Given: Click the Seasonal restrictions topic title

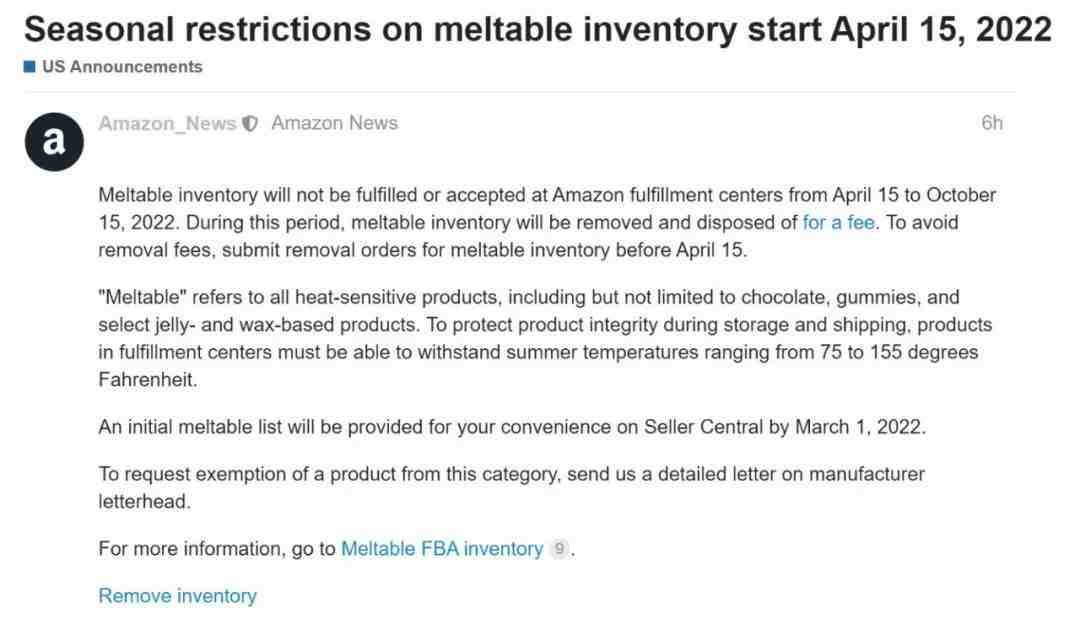Looking at the screenshot, I should (x=538, y=30).
